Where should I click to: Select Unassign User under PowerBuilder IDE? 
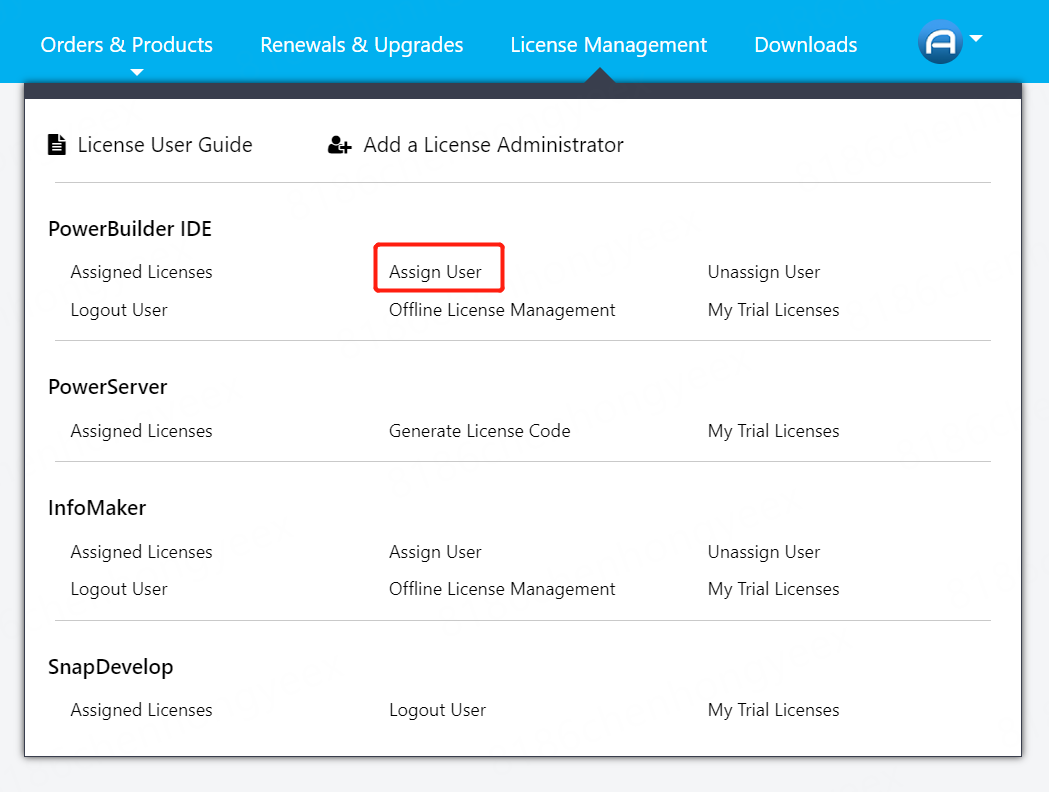pos(763,272)
